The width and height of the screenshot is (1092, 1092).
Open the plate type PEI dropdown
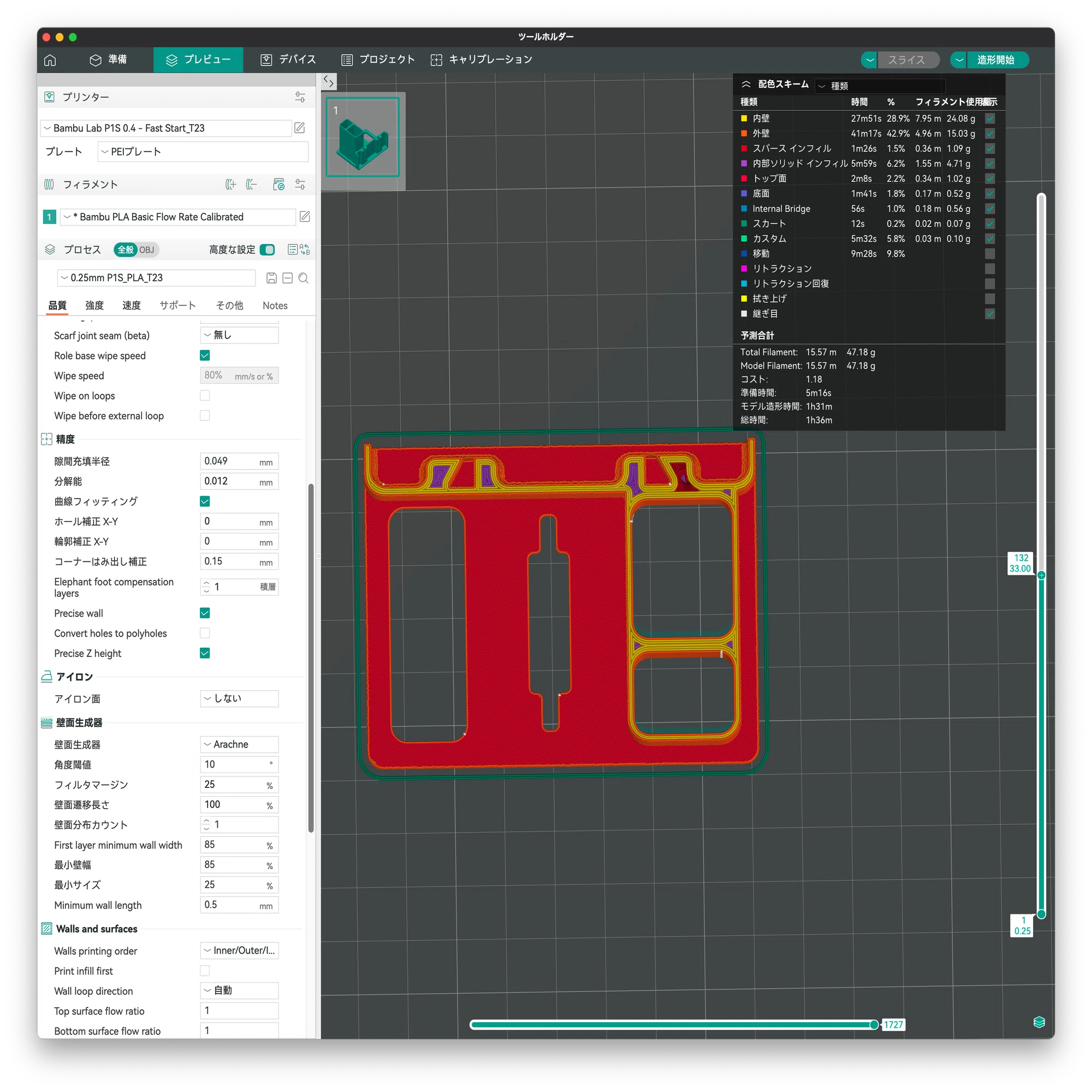point(203,151)
